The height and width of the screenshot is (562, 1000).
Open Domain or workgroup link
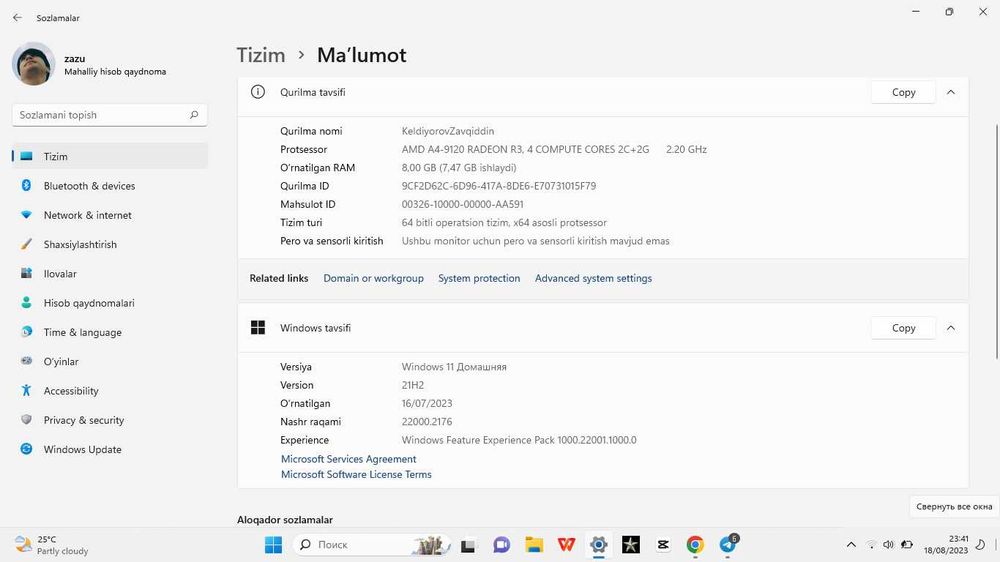click(373, 278)
